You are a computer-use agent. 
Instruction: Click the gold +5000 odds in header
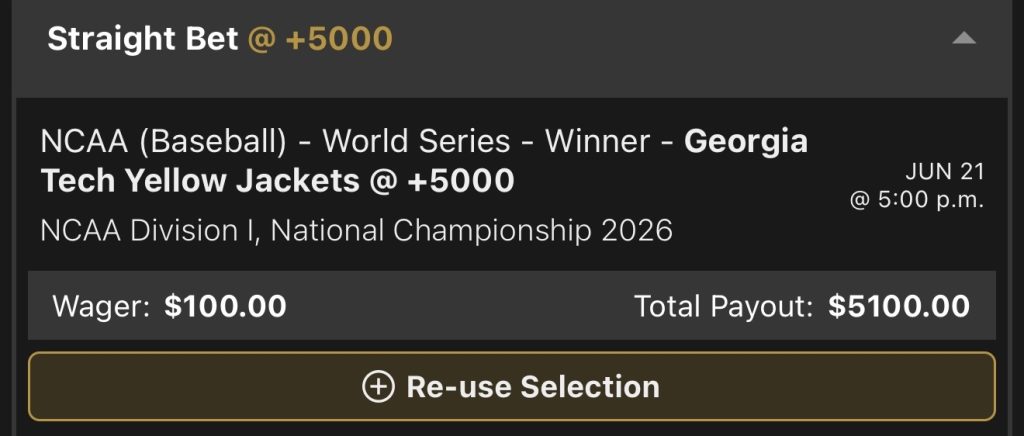click(x=339, y=39)
